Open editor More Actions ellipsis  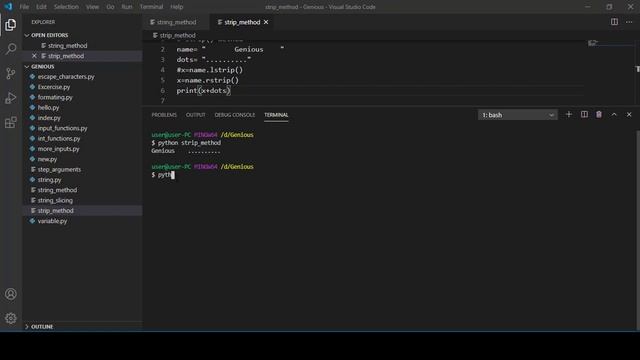tap(629, 22)
